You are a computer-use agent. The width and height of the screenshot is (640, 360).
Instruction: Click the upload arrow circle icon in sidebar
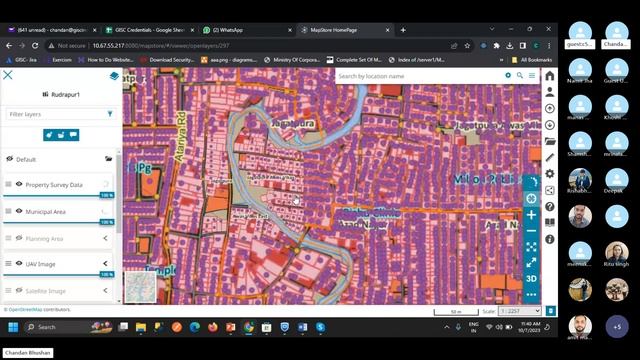pos(550,109)
